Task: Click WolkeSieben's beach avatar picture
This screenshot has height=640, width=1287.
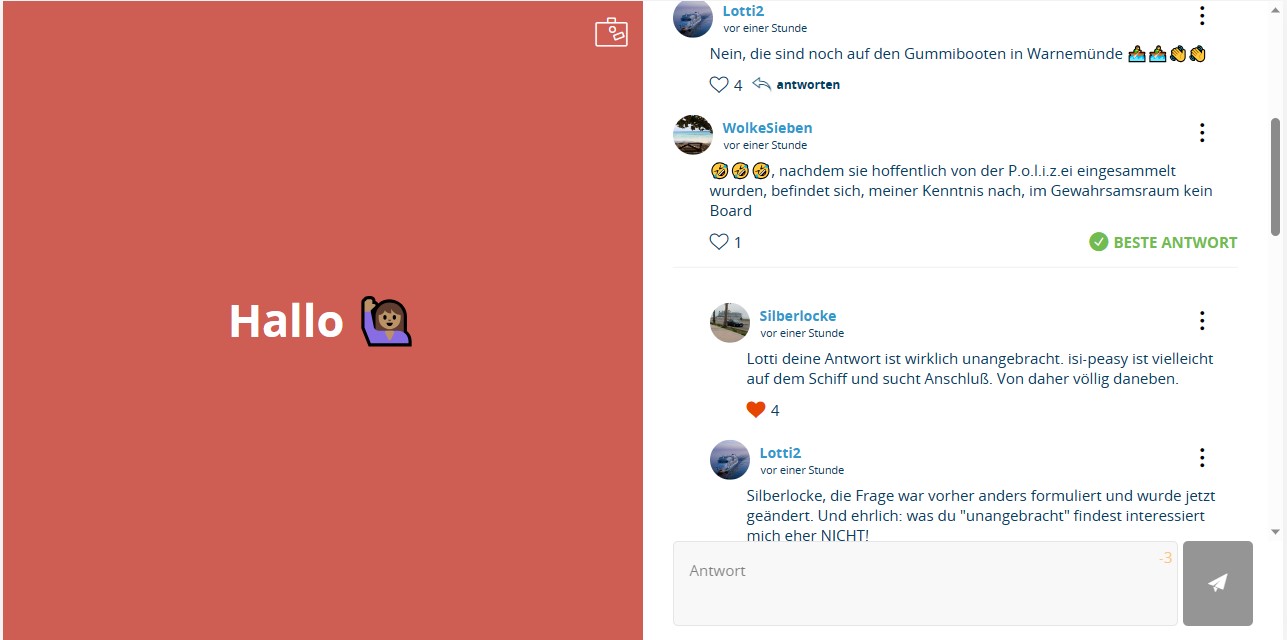Action: coord(693,135)
